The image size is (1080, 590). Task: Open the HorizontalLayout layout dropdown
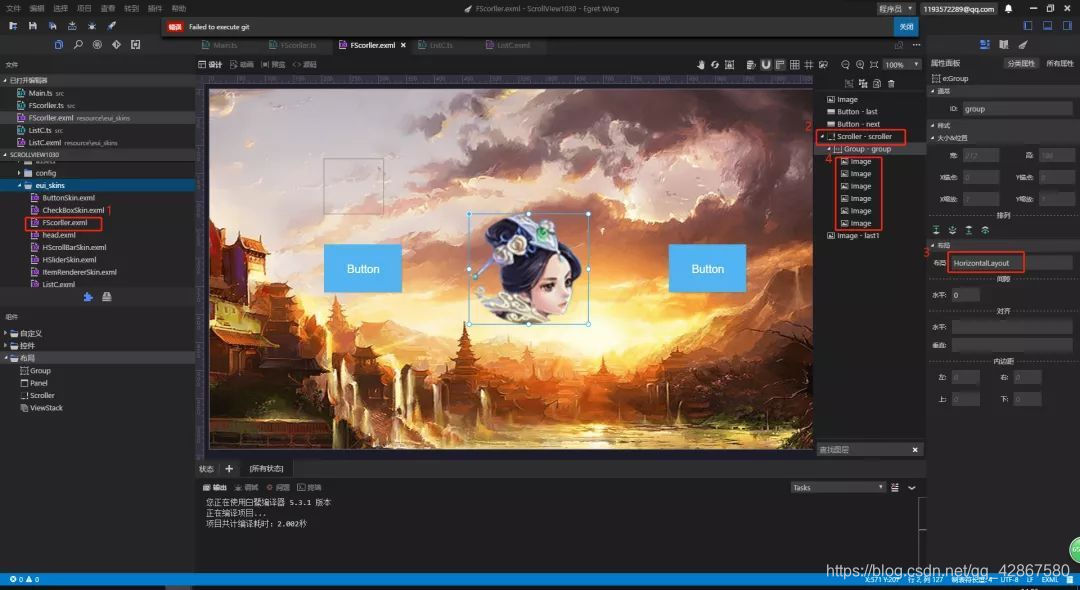click(x=1010, y=263)
